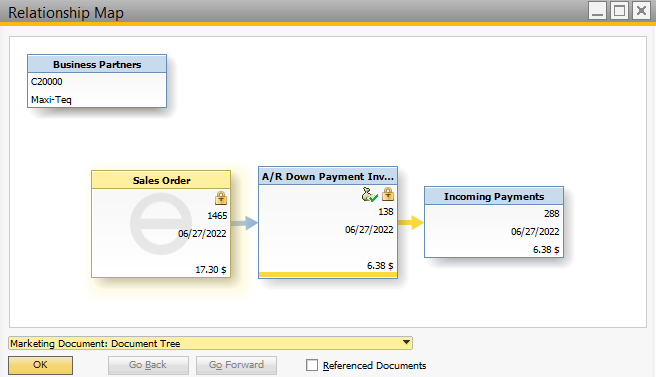Select the Incoming Payments header
The image size is (656, 377).
point(494,196)
